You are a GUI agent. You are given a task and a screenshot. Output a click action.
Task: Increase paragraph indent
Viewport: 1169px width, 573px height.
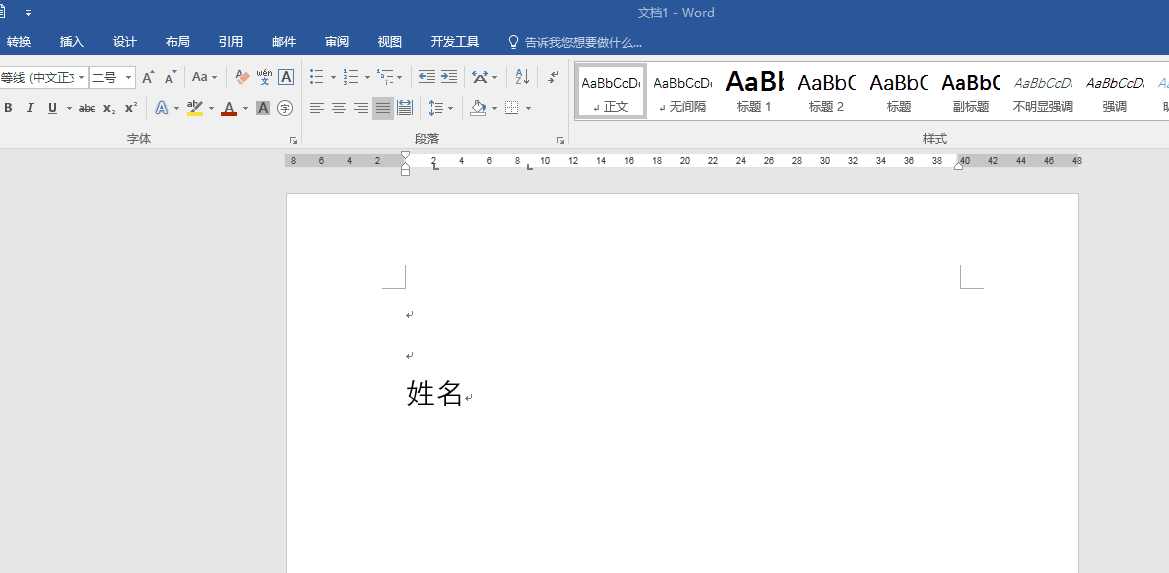click(x=448, y=77)
